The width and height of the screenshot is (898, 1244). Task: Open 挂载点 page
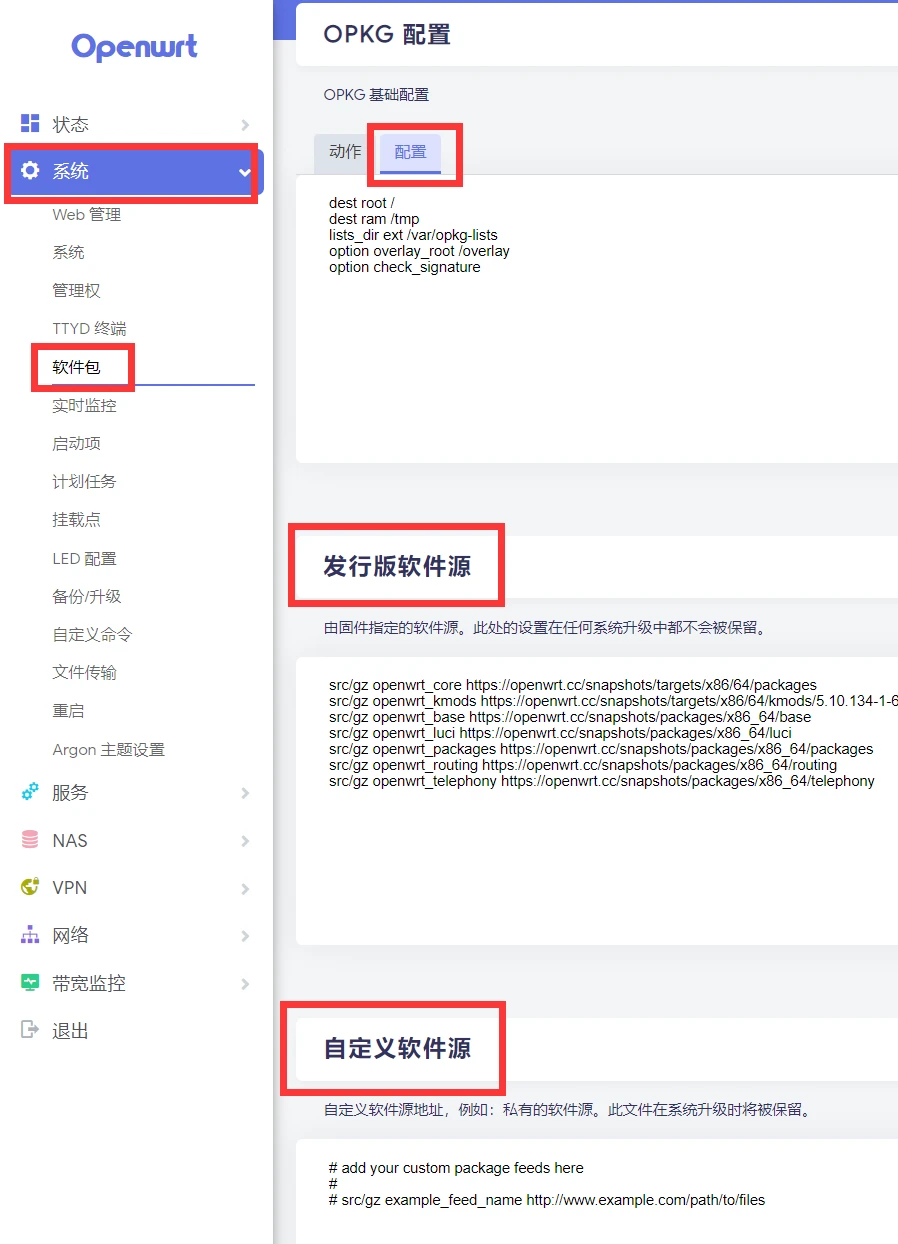pyautogui.click(x=76, y=519)
